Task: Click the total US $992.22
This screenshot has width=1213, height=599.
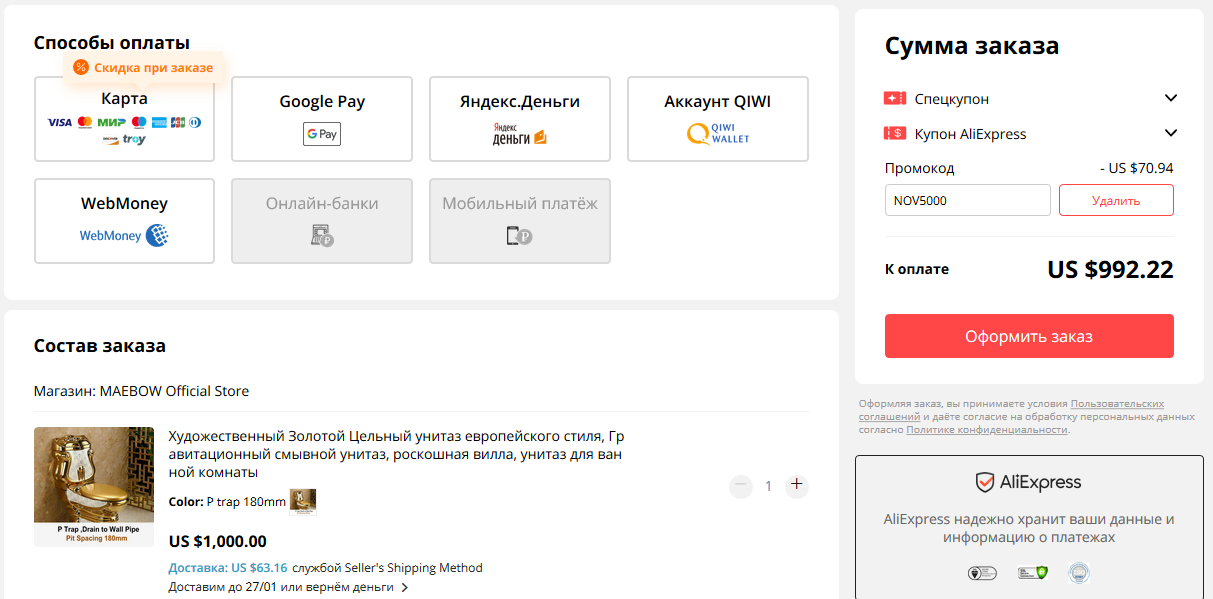Action: click(1110, 269)
